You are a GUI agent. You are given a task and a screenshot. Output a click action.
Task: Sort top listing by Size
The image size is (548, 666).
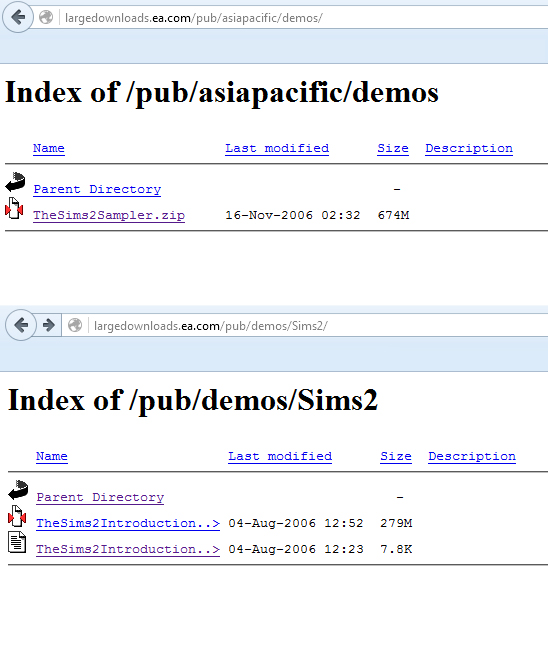(x=393, y=148)
